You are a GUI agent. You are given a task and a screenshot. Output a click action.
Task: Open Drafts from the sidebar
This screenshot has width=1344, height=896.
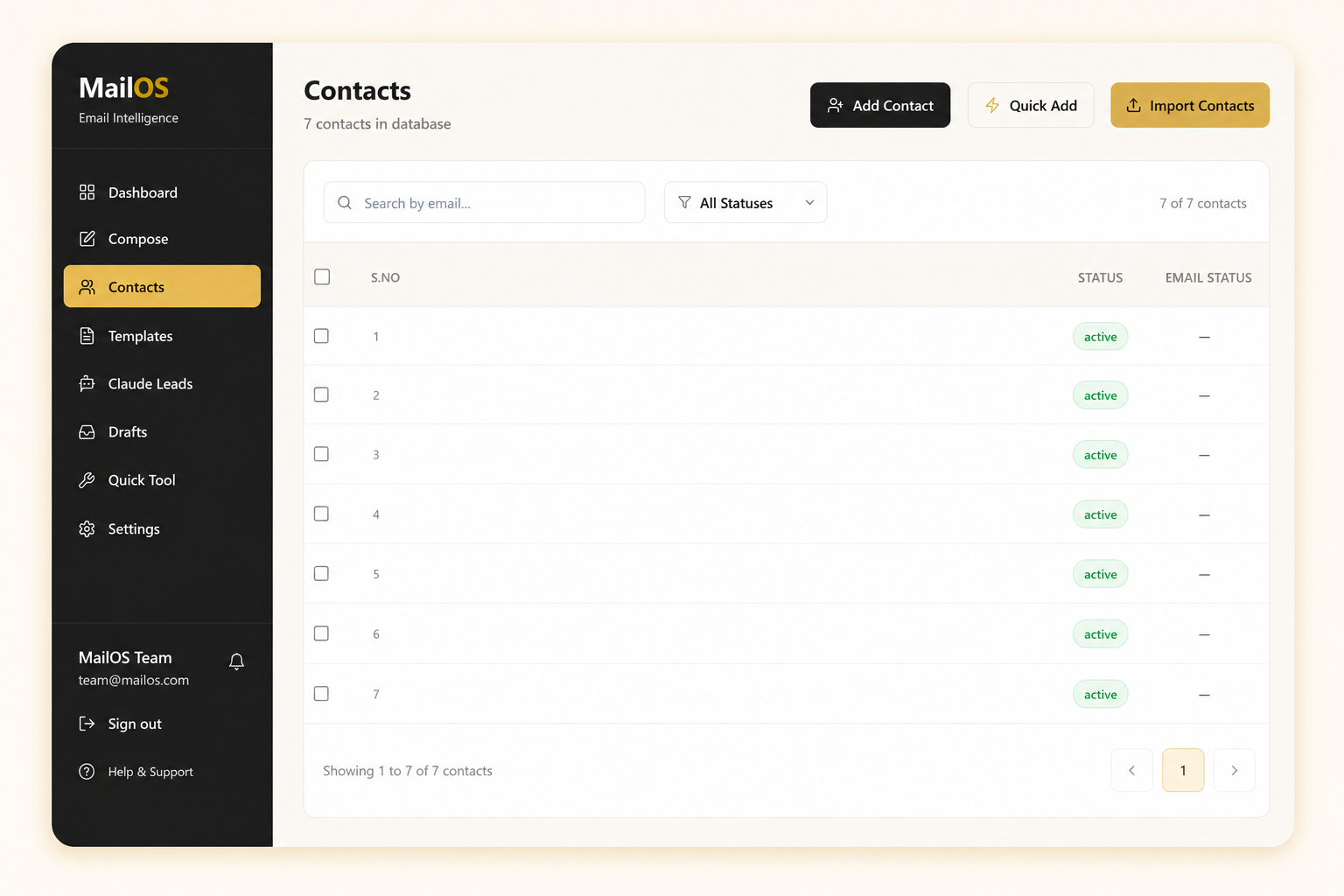(162, 432)
